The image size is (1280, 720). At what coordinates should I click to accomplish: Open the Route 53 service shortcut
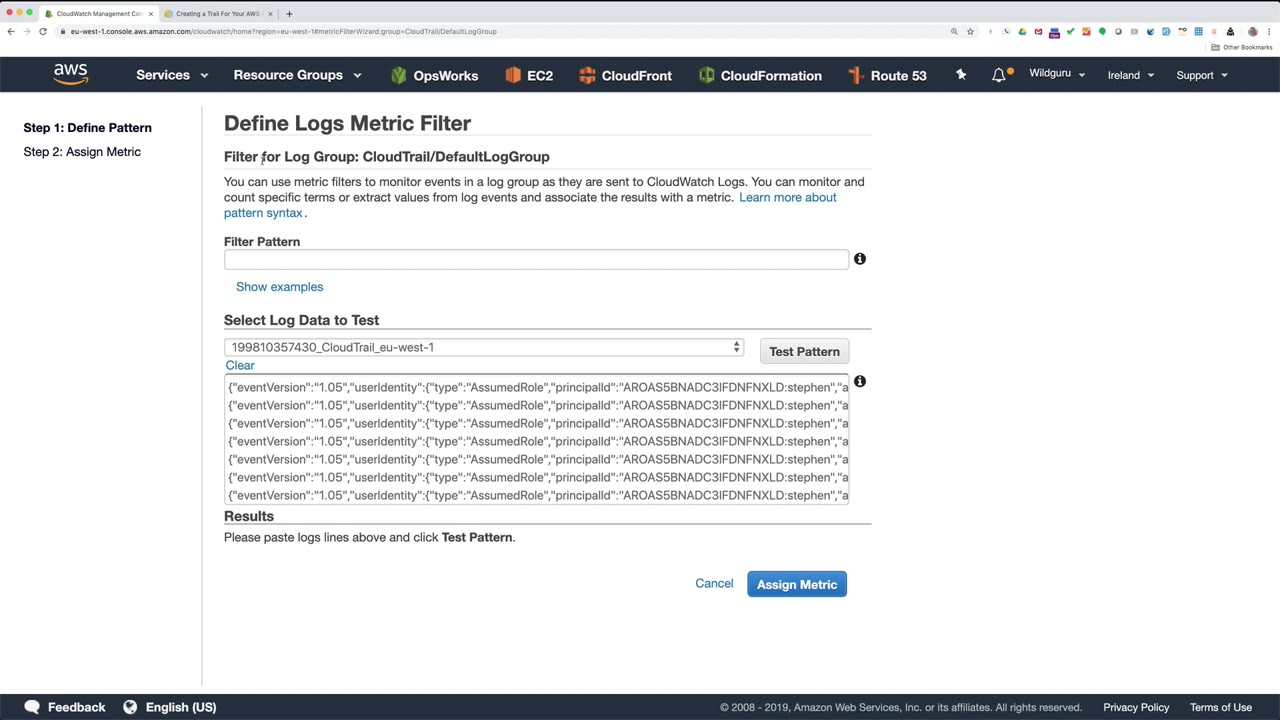tap(887, 75)
